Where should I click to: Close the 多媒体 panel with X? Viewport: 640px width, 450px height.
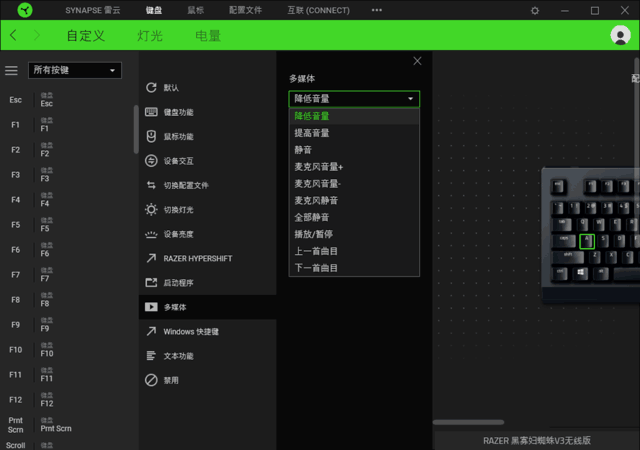(417, 61)
